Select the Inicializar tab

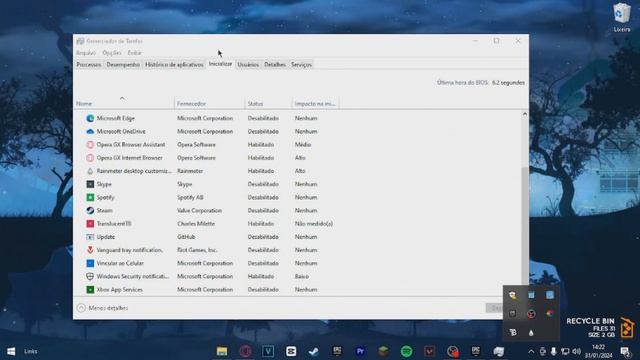220,64
